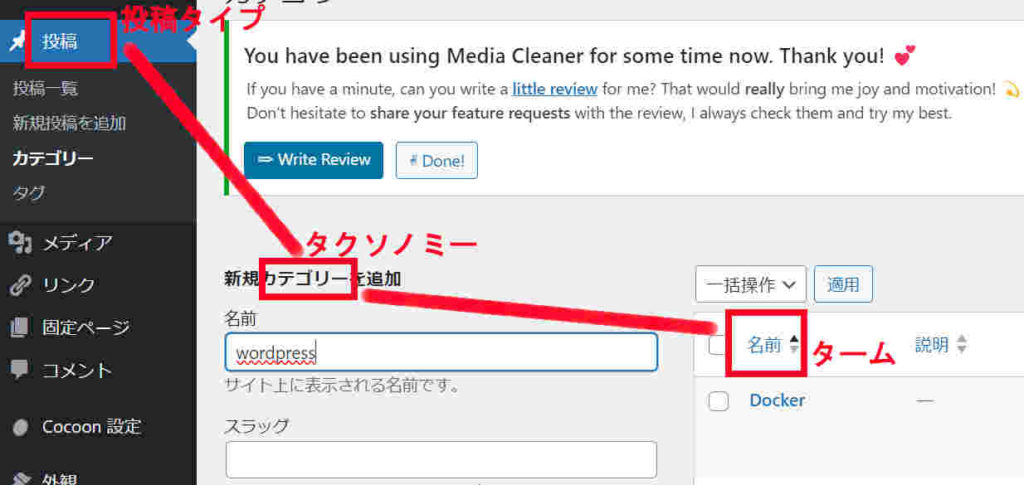Image resolution: width=1024 pixels, height=485 pixels.
Task: Click the pushpin icon beside 投稿
Action: click(17, 42)
